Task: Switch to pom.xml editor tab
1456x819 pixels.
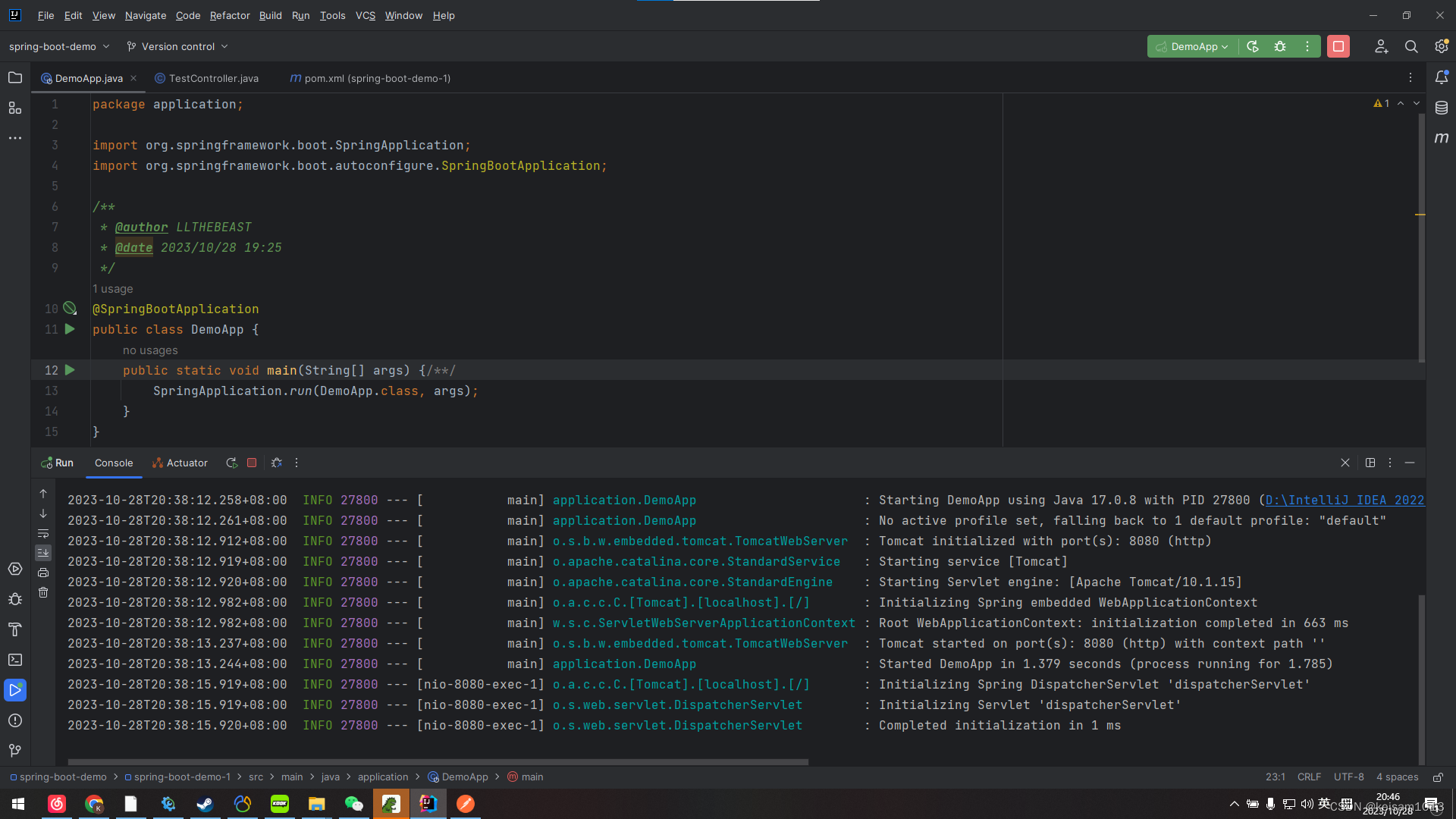Action: click(370, 78)
